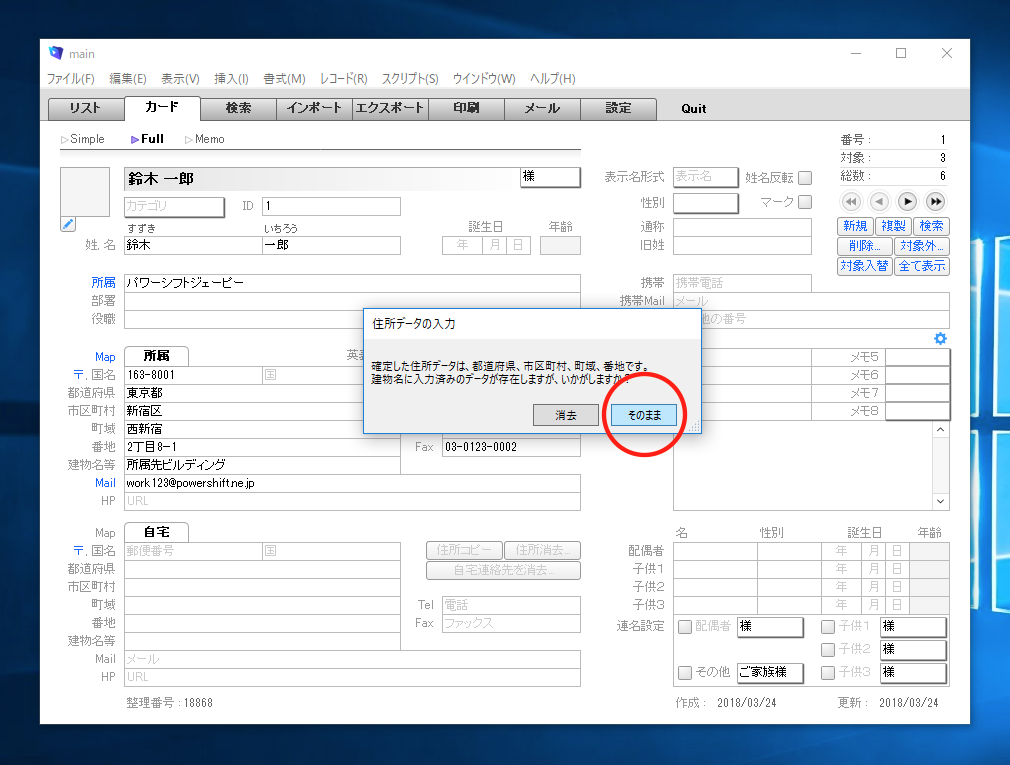
Task: Jump to the last record arrow
Action: point(935,202)
